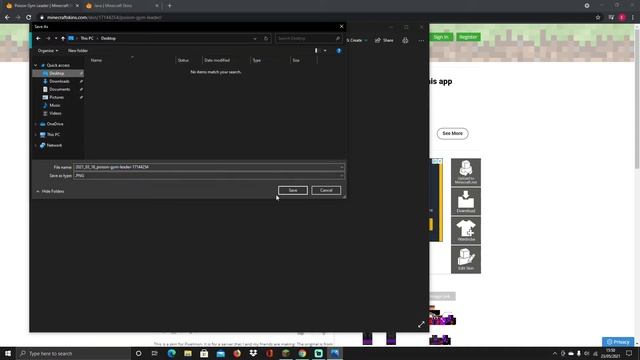The width and height of the screenshot is (640, 360).
Task: Open Microsoft Edge from the taskbar
Action: [171, 353]
